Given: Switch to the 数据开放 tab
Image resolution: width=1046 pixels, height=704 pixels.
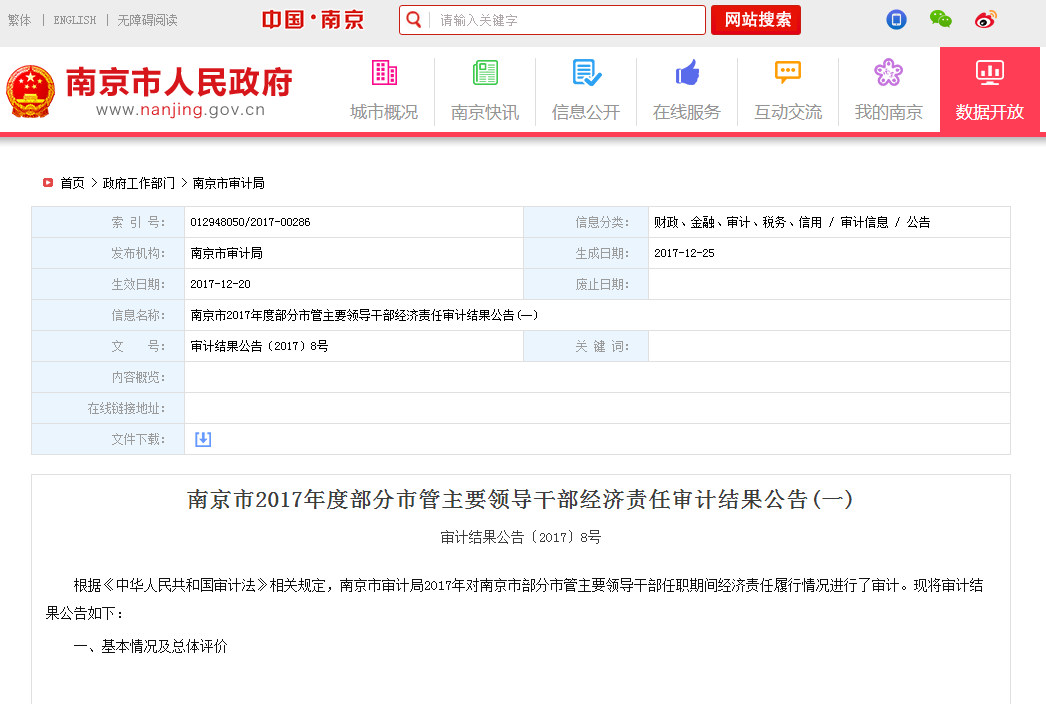Looking at the screenshot, I should [990, 91].
